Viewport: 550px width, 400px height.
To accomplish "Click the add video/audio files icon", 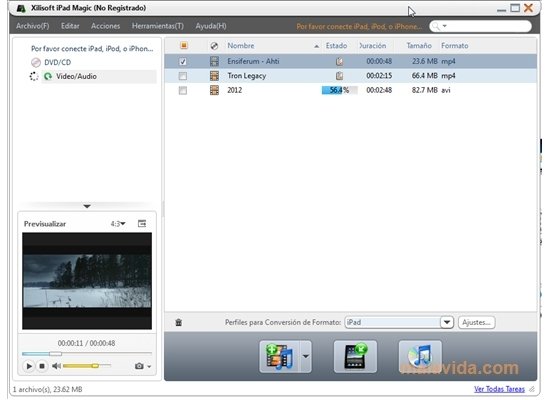I will click(279, 356).
